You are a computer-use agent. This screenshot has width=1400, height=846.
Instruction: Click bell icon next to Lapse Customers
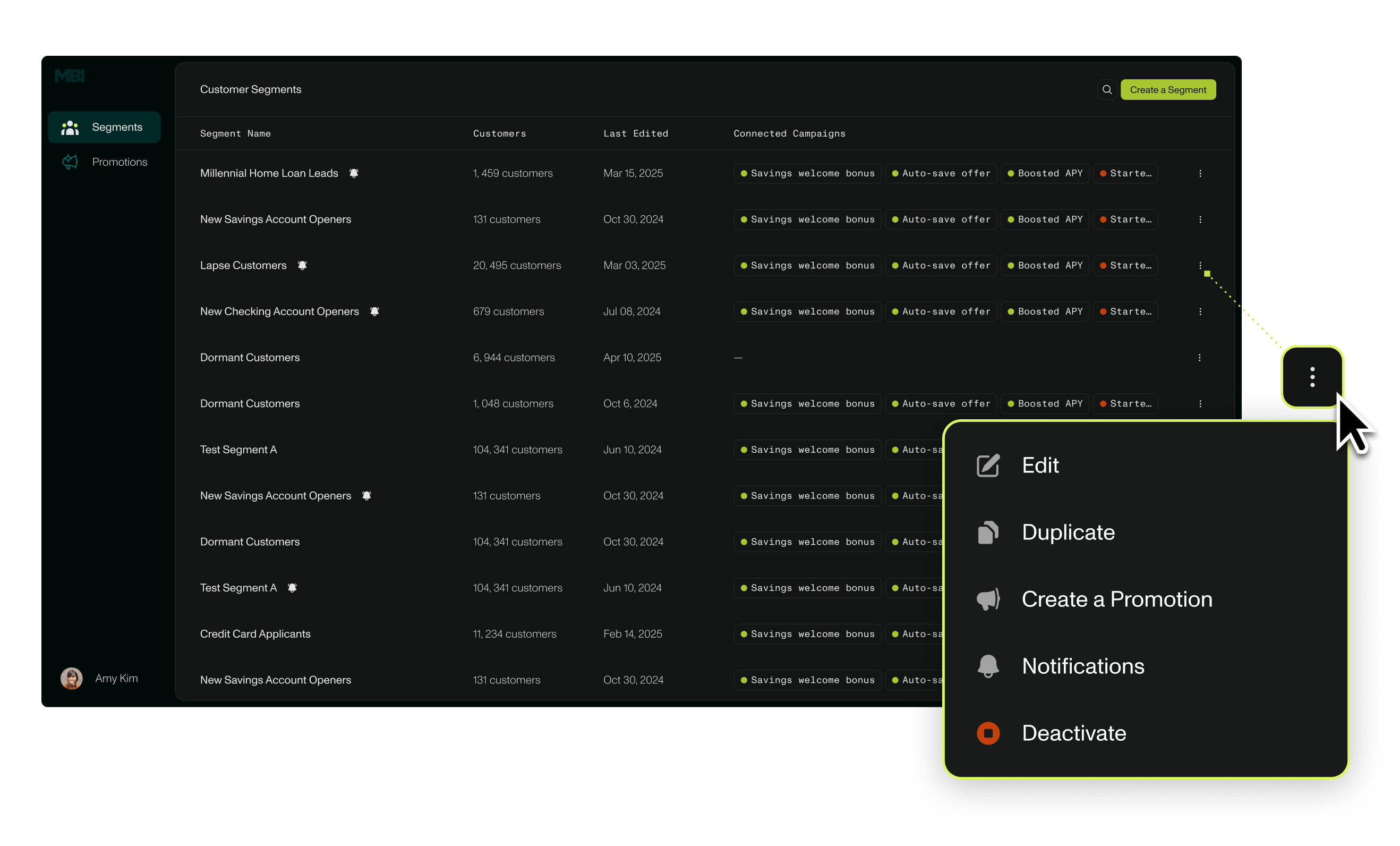pos(302,266)
